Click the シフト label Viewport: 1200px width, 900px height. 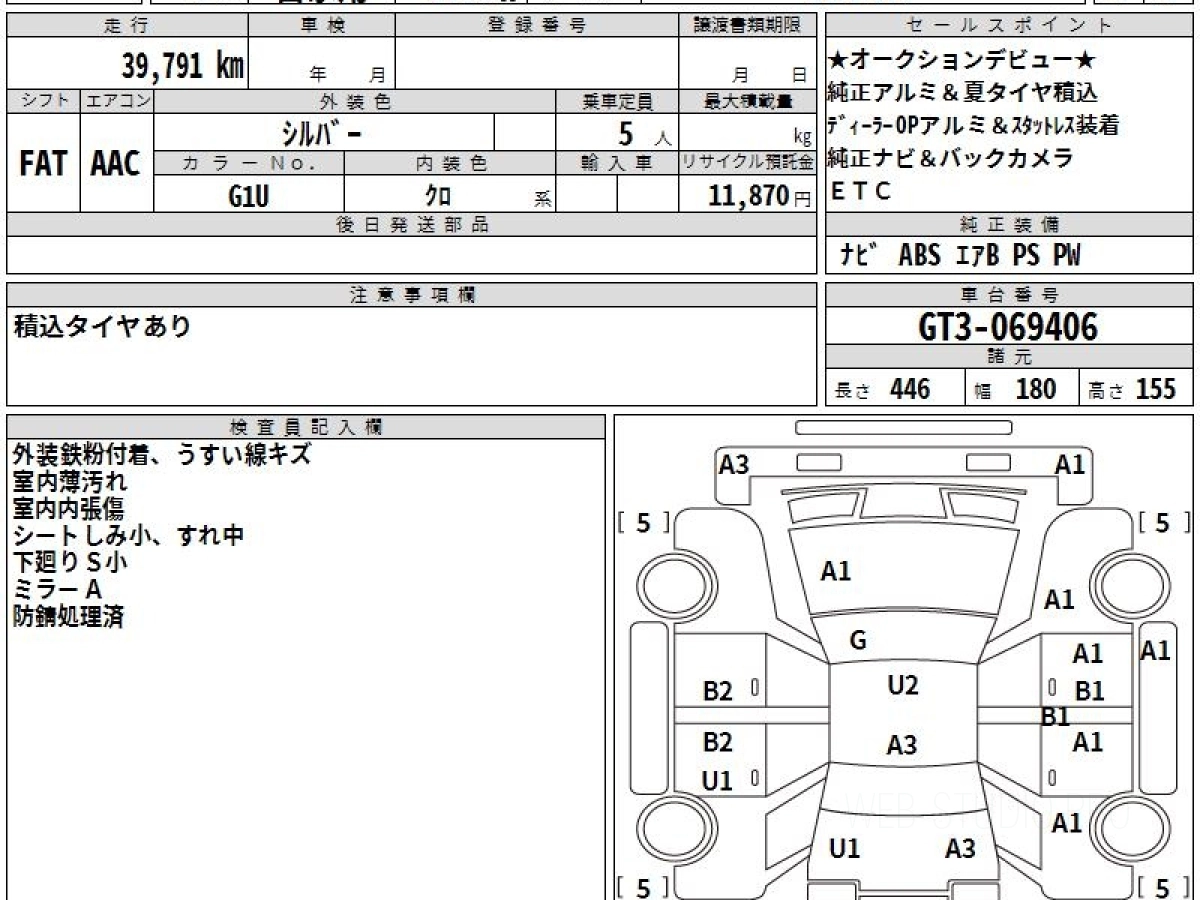pyautogui.click(x=43, y=101)
